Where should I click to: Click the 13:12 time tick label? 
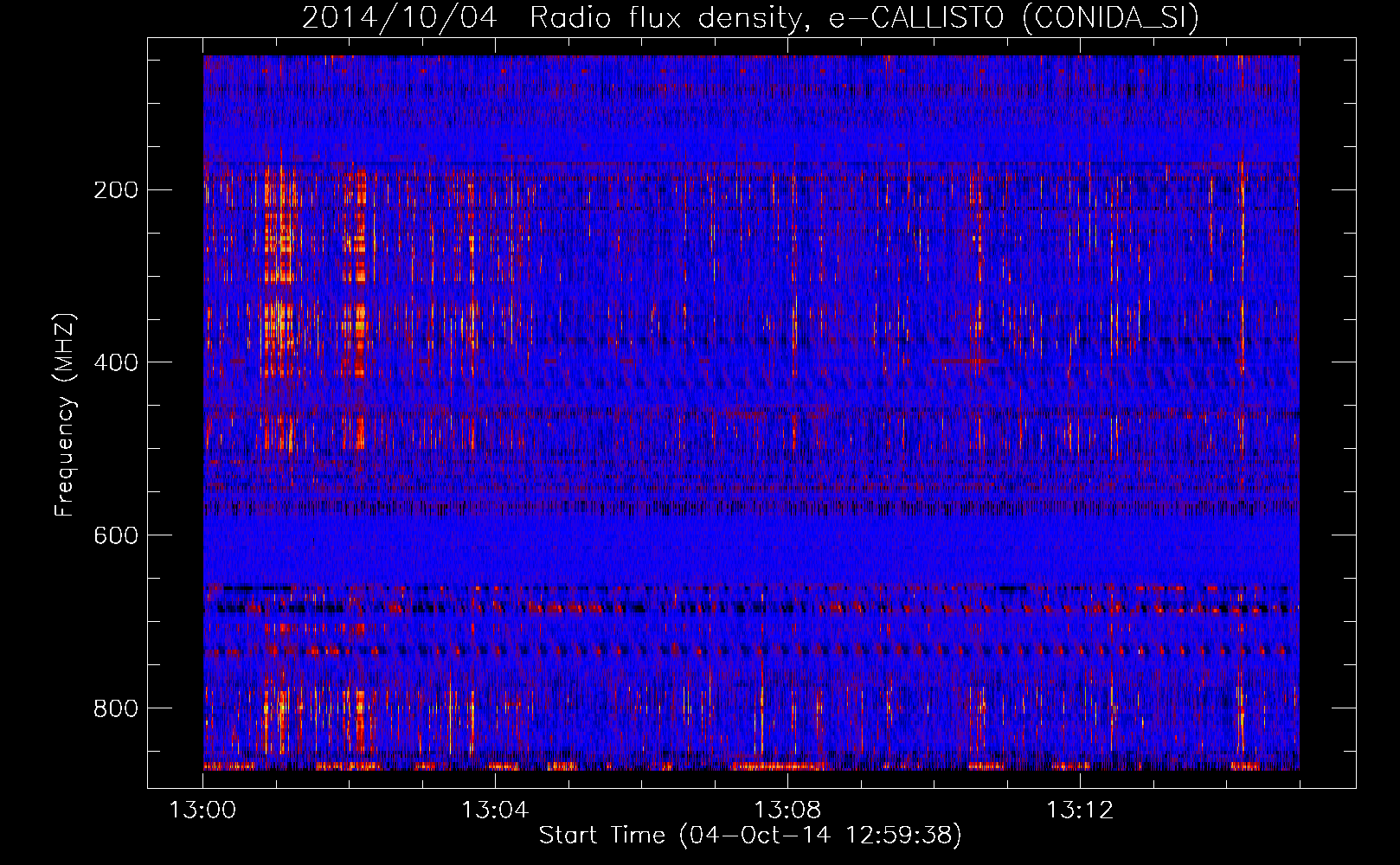1080,811
